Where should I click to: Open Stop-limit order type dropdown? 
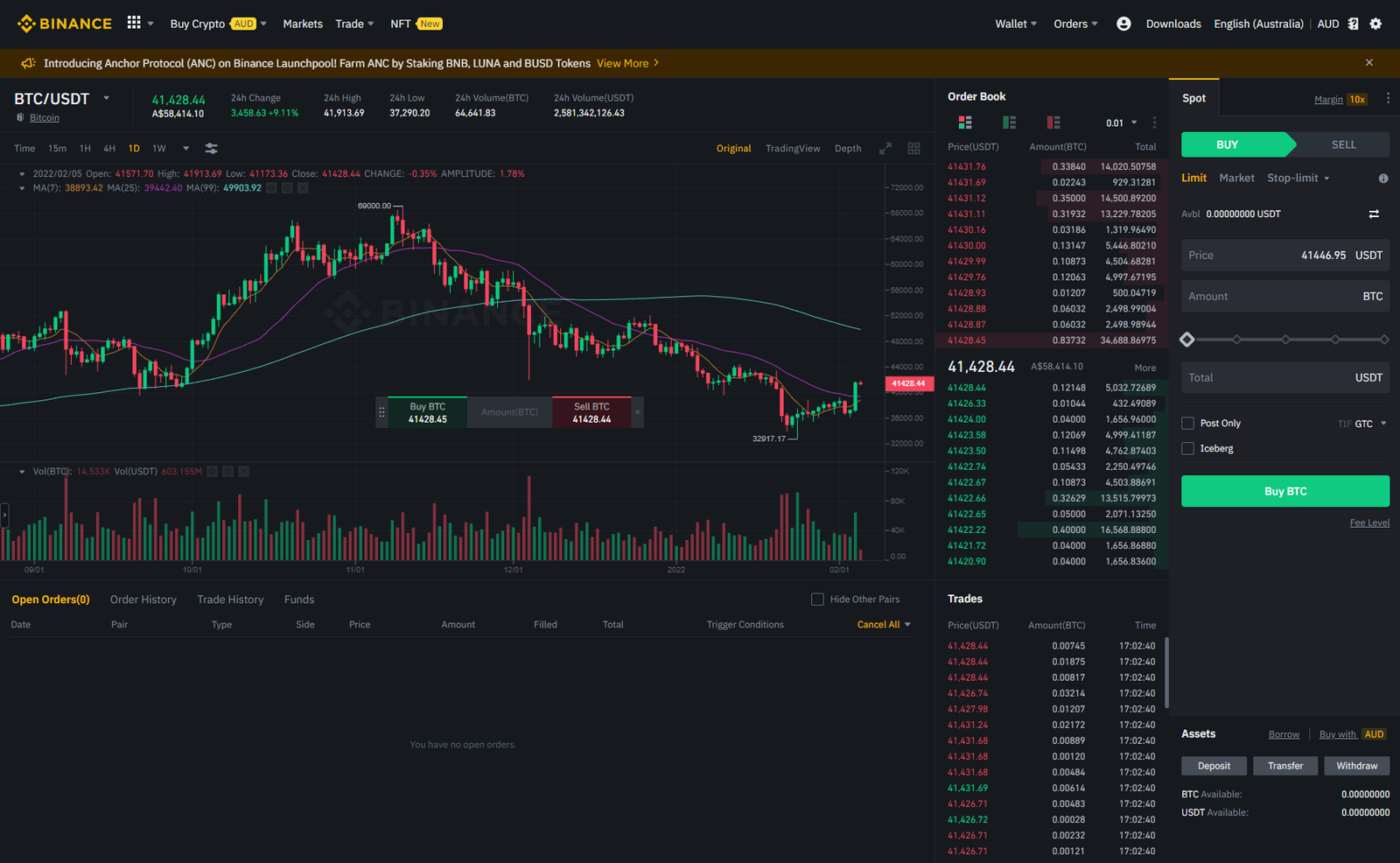coord(1298,179)
